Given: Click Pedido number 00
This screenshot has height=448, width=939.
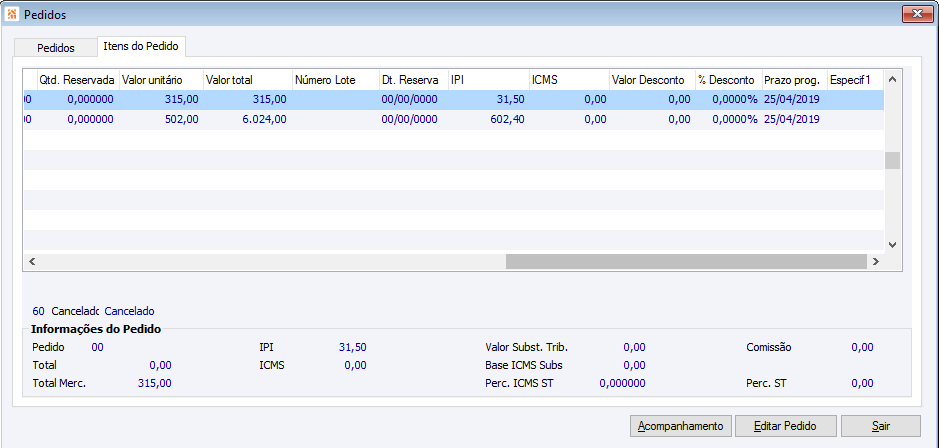Looking at the screenshot, I should click(98, 347).
